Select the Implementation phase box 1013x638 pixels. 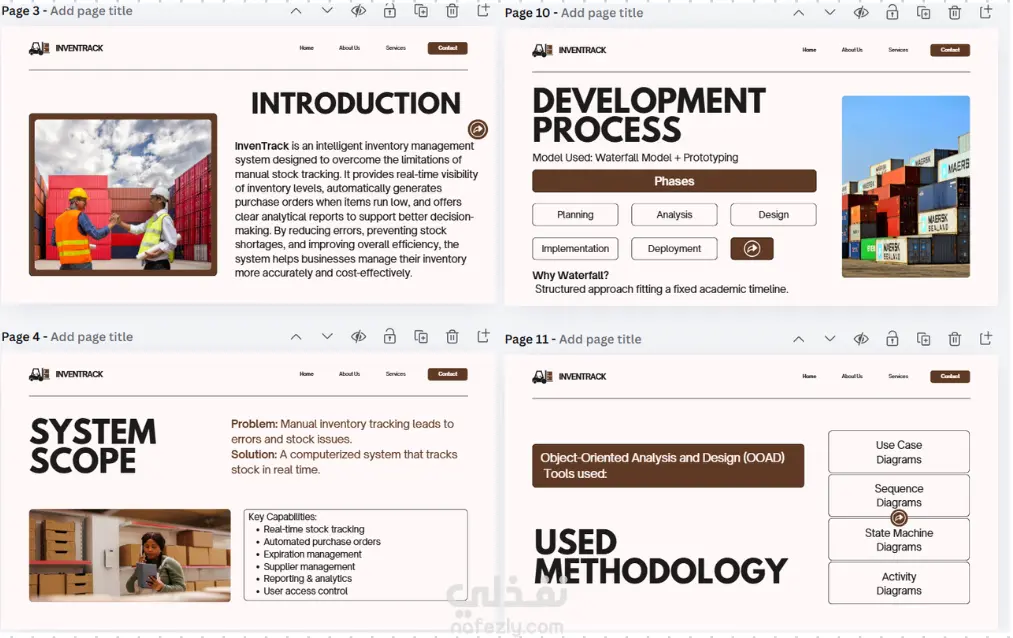click(x=575, y=249)
